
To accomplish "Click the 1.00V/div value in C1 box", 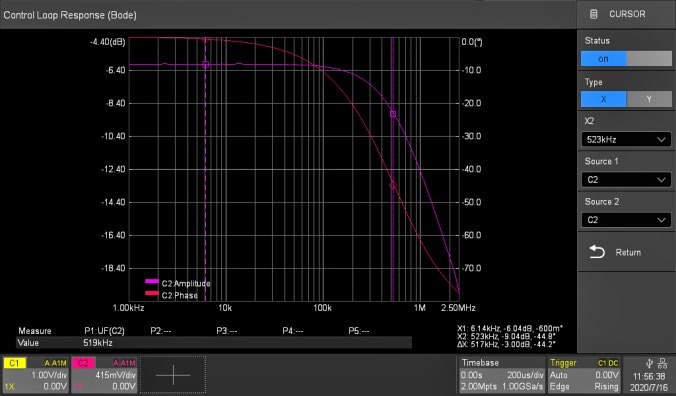I will (49, 375).
